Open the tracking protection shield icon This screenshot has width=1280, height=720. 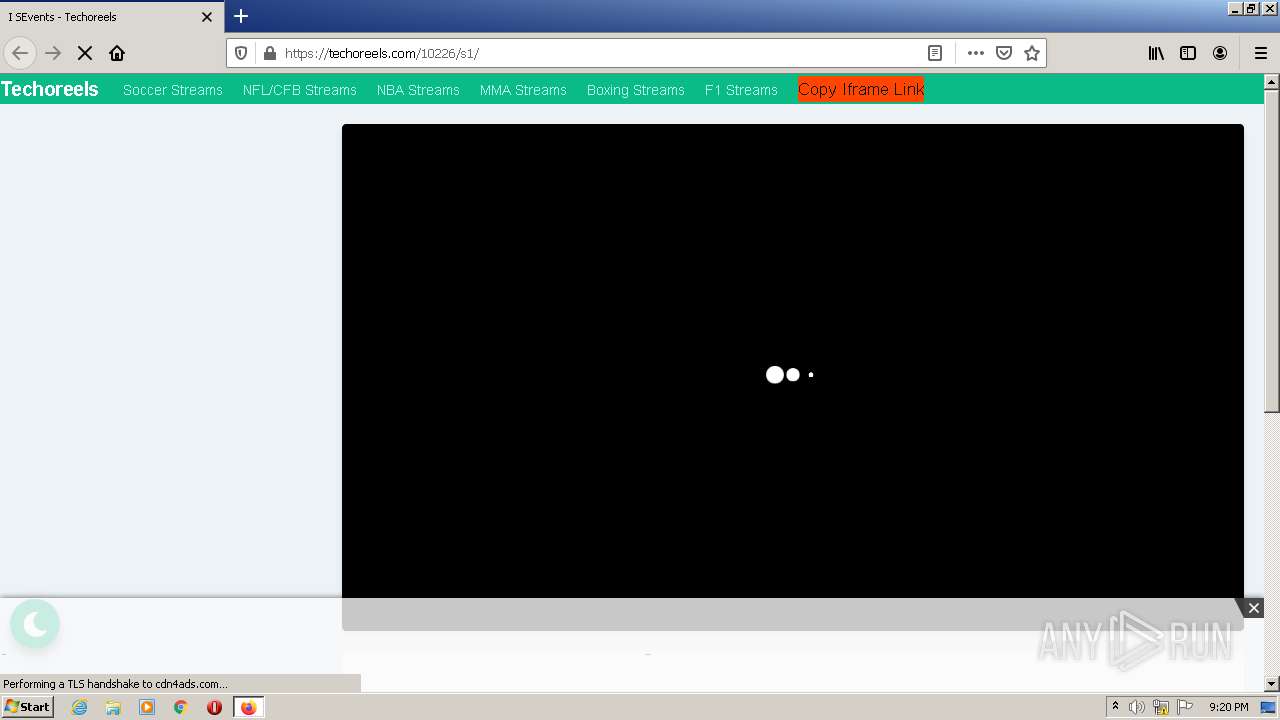[x=241, y=53]
